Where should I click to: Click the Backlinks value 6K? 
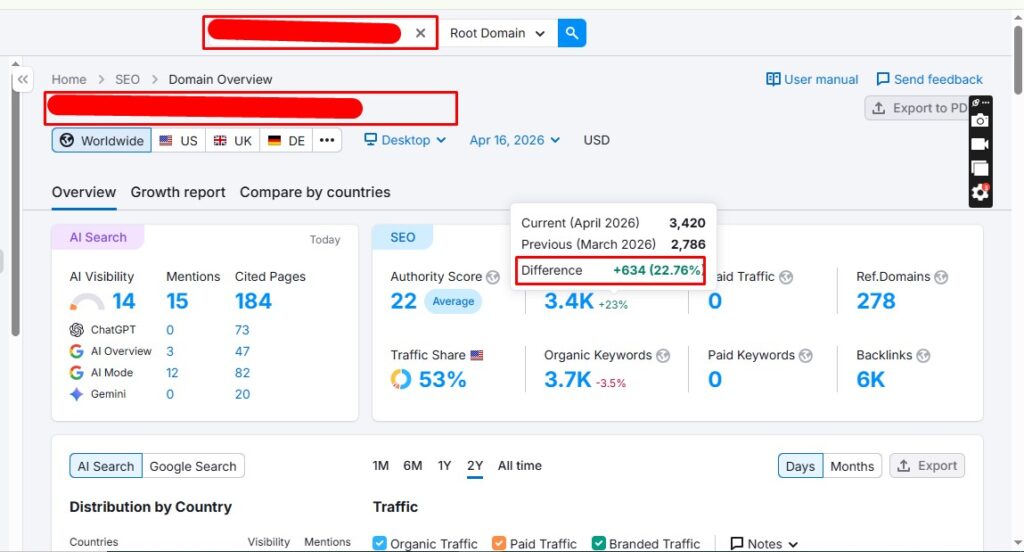pos(871,380)
